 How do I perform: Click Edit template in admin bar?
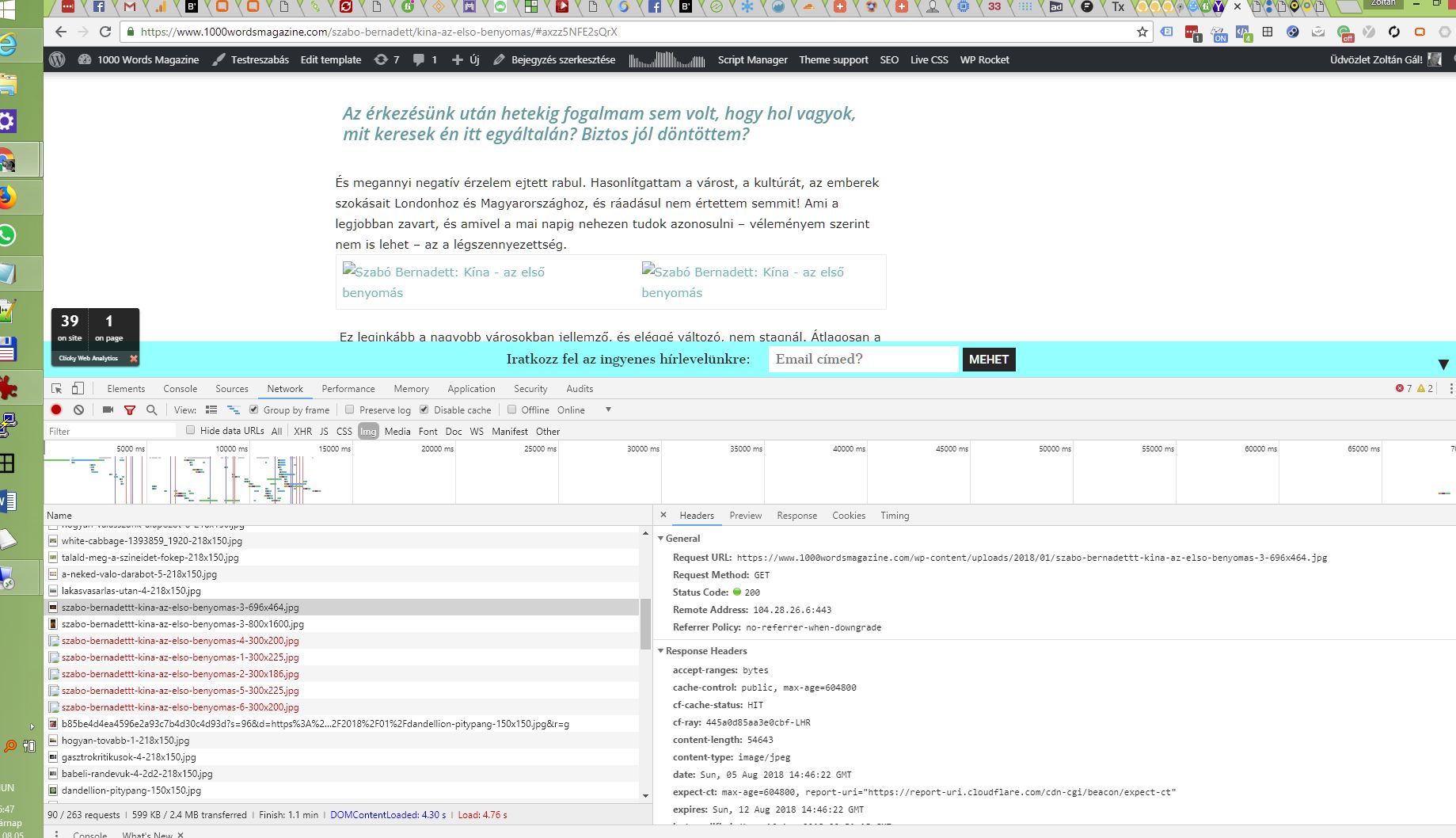(x=330, y=59)
